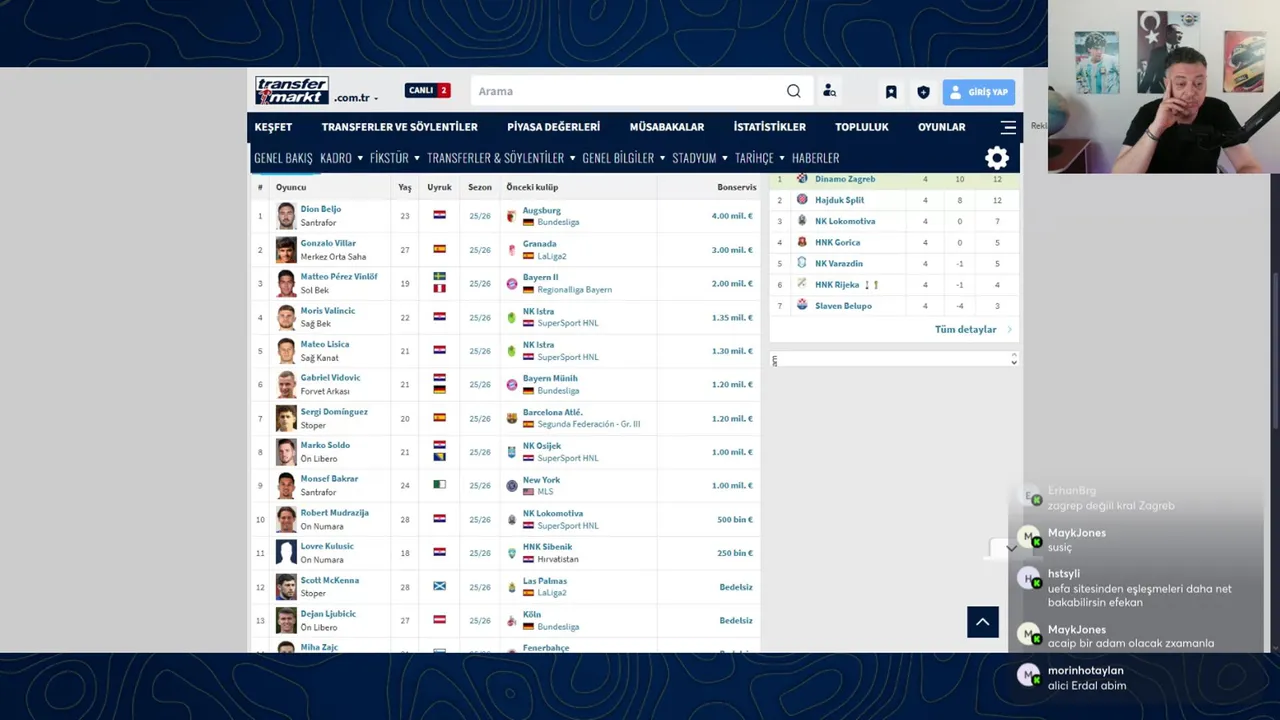Open Sergi Domínguez player link
This screenshot has height=720, width=1280.
pos(334,411)
